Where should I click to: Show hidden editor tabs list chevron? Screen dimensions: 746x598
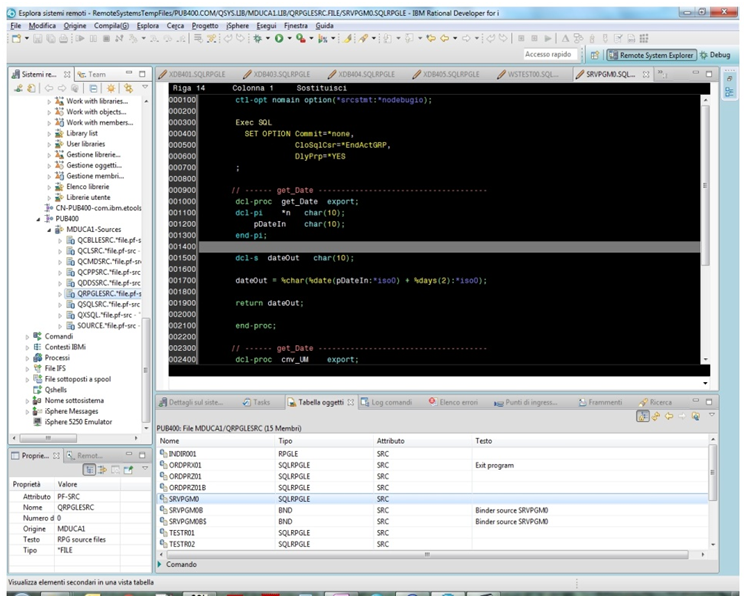tap(661, 75)
